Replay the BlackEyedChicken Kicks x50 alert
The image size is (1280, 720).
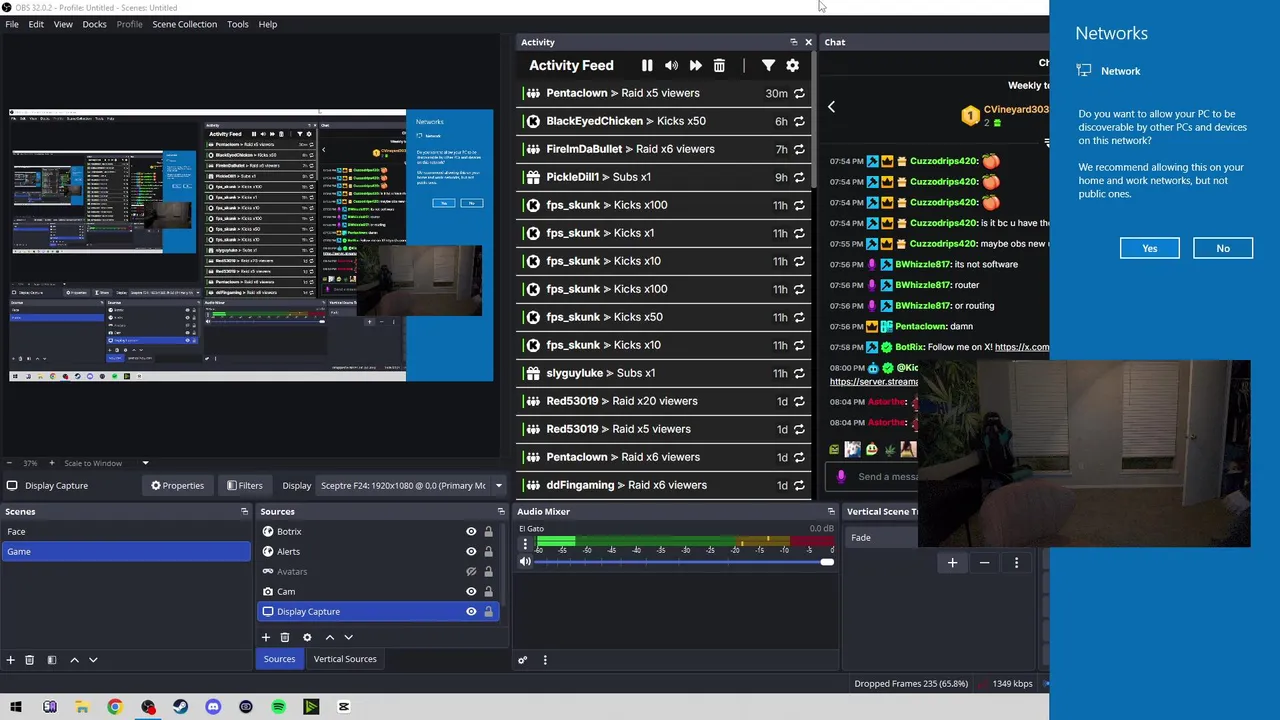pos(799,121)
